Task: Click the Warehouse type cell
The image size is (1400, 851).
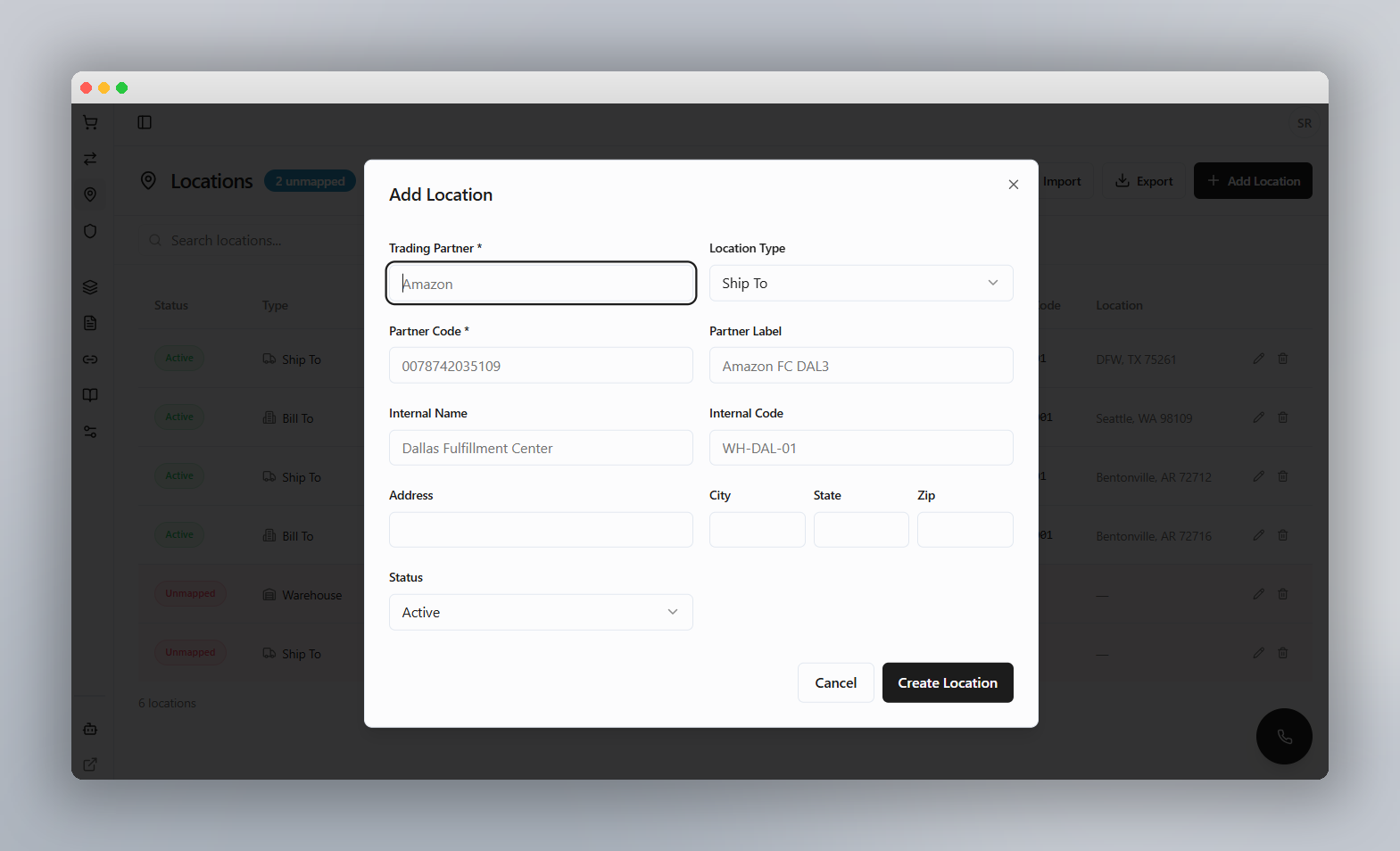Action: pos(302,595)
